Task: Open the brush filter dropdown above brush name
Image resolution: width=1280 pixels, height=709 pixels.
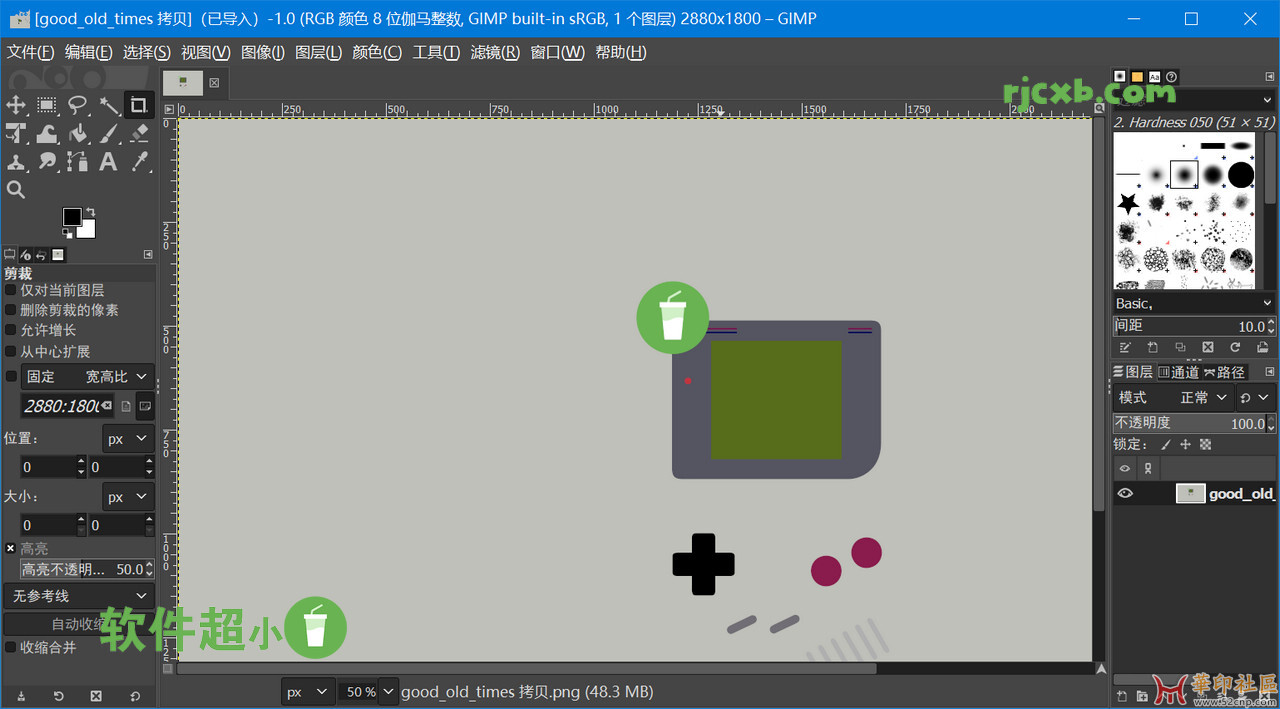Action: (x=1195, y=100)
